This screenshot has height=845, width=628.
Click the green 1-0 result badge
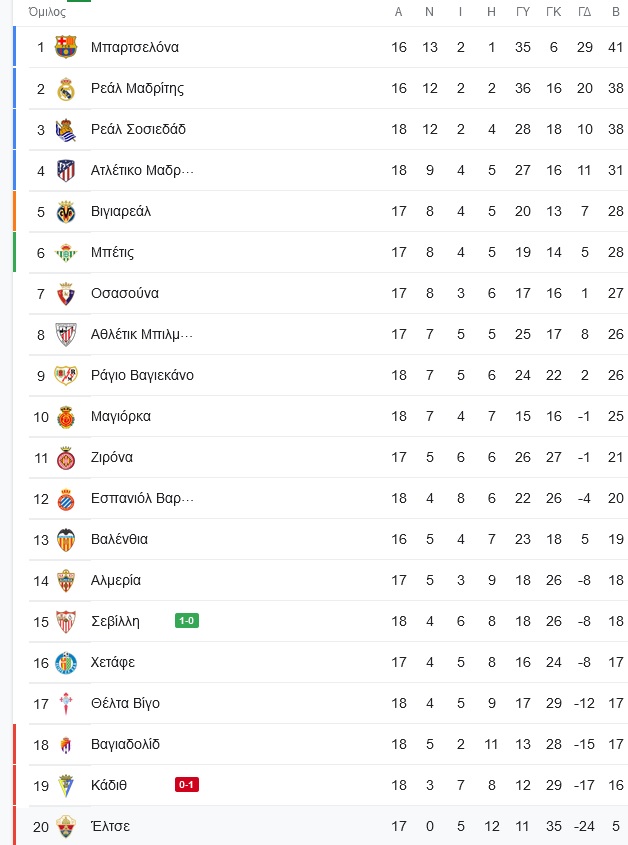click(x=187, y=621)
